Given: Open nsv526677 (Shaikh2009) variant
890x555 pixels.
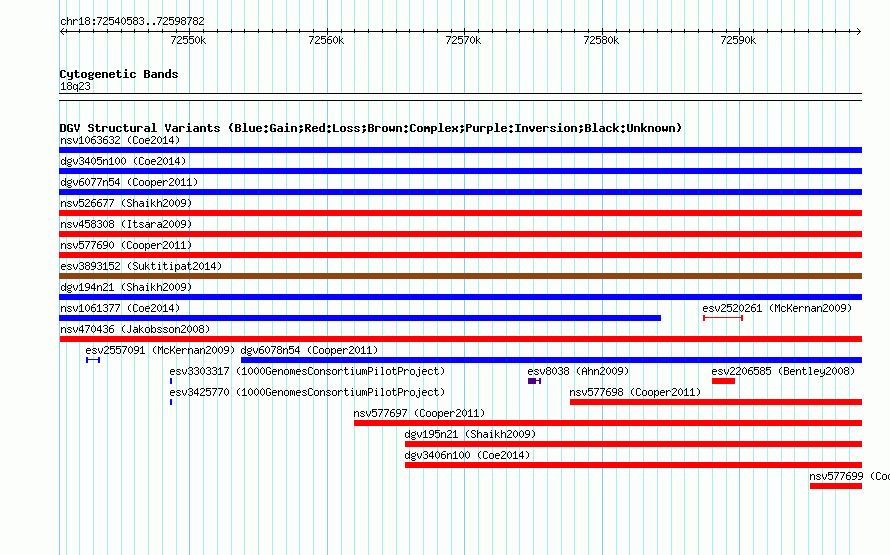Looking at the screenshot, I should tap(126, 203).
